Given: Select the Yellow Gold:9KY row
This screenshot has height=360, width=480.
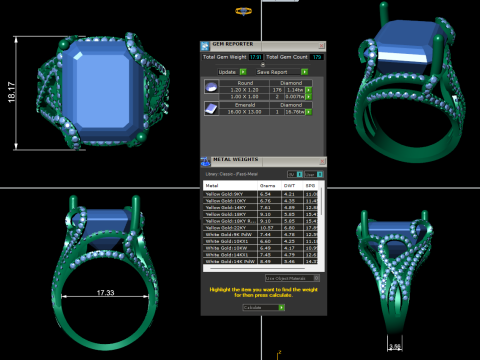Looking at the screenshot, I should click(260, 194).
